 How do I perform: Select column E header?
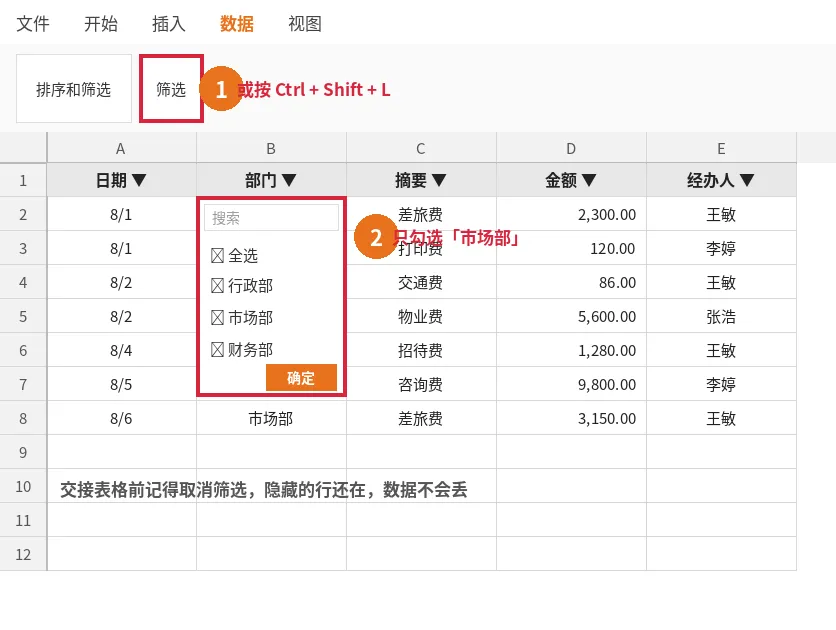(x=721, y=148)
